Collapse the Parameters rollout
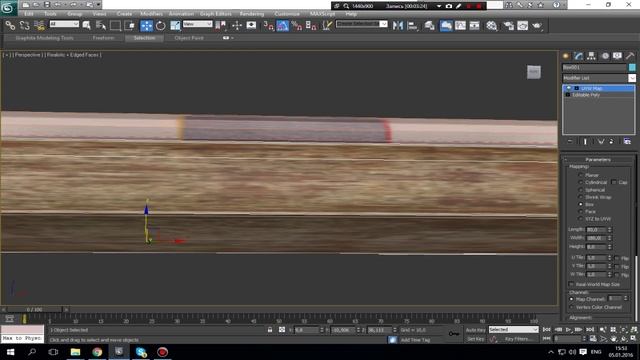640x360 pixels. click(x=598, y=160)
